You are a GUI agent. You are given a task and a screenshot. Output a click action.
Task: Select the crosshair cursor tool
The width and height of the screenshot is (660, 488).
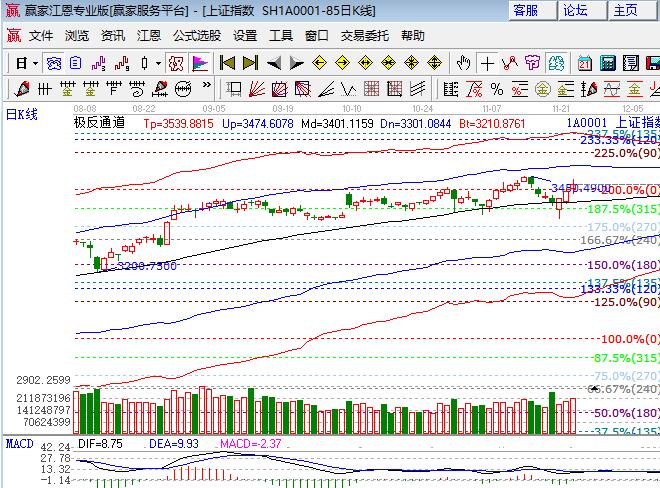click(487, 62)
